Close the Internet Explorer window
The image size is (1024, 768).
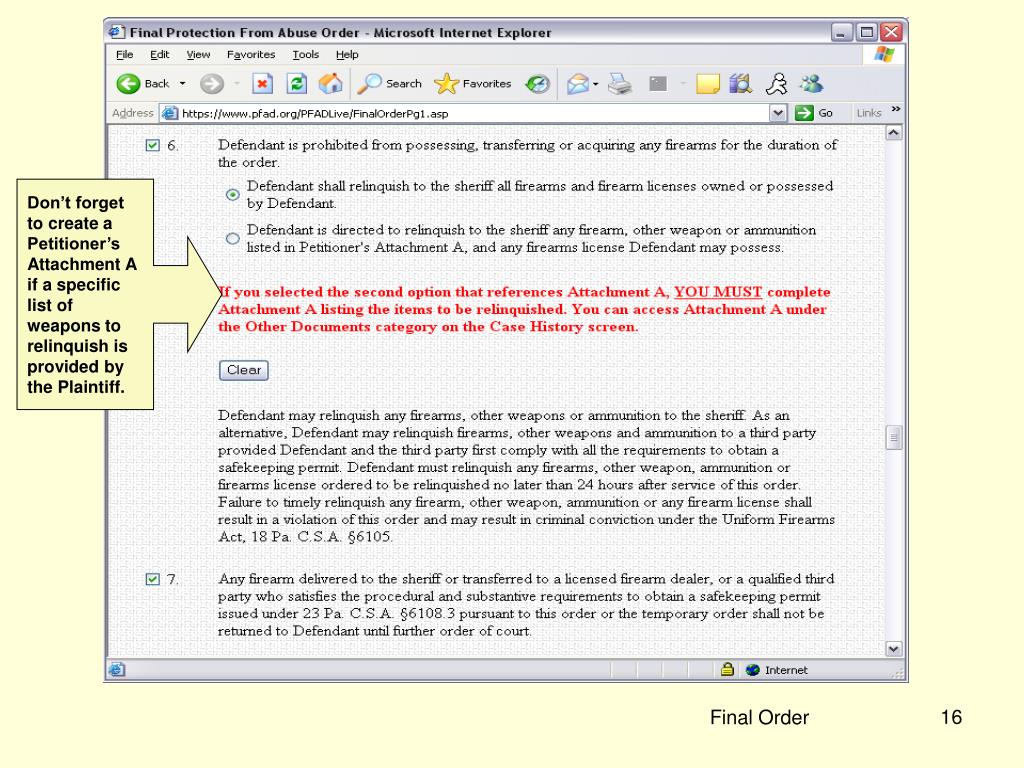point(891,32)
